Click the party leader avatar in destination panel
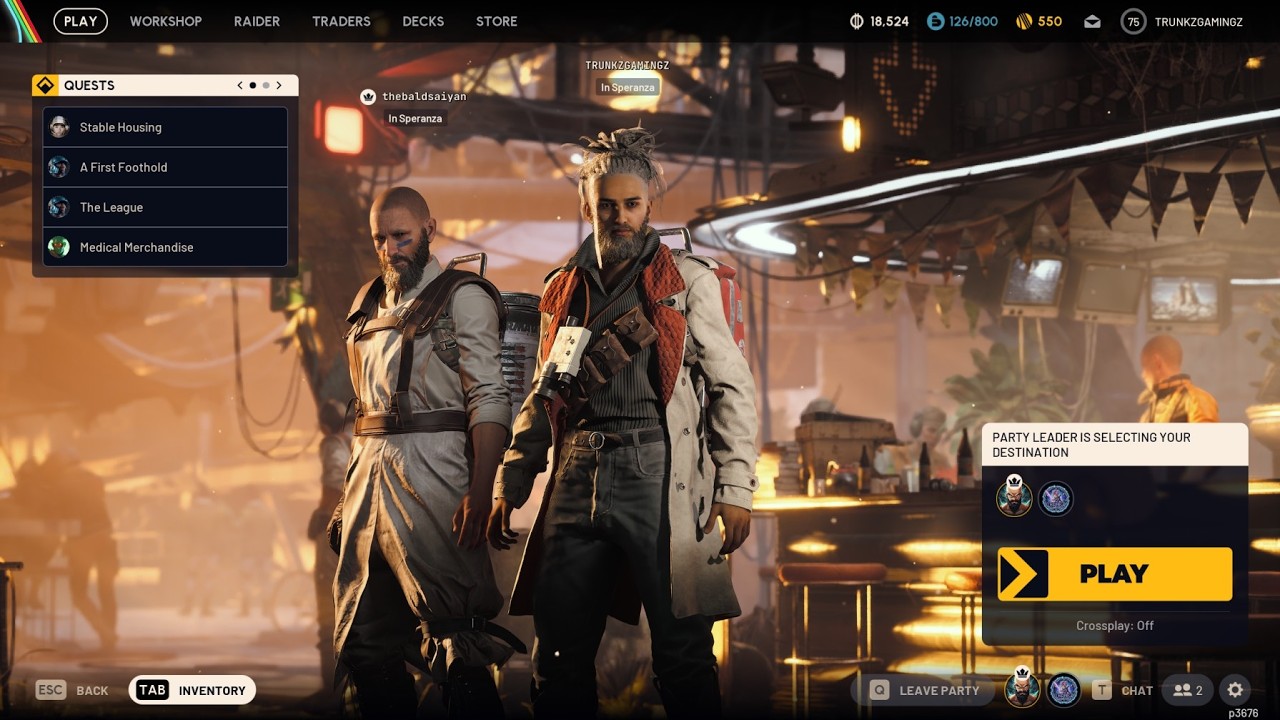This screenshot has height=720, width=1280. coord(1014,497)
